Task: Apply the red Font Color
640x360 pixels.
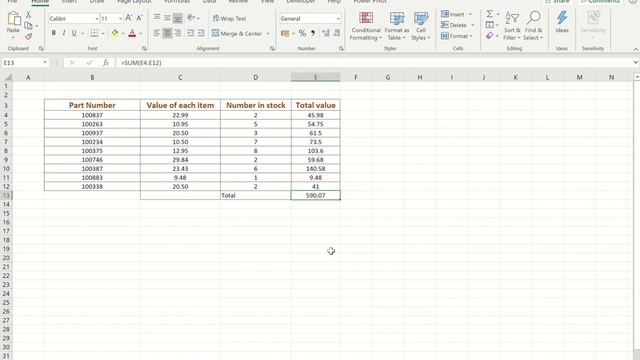Action: (x=132, y=33)
